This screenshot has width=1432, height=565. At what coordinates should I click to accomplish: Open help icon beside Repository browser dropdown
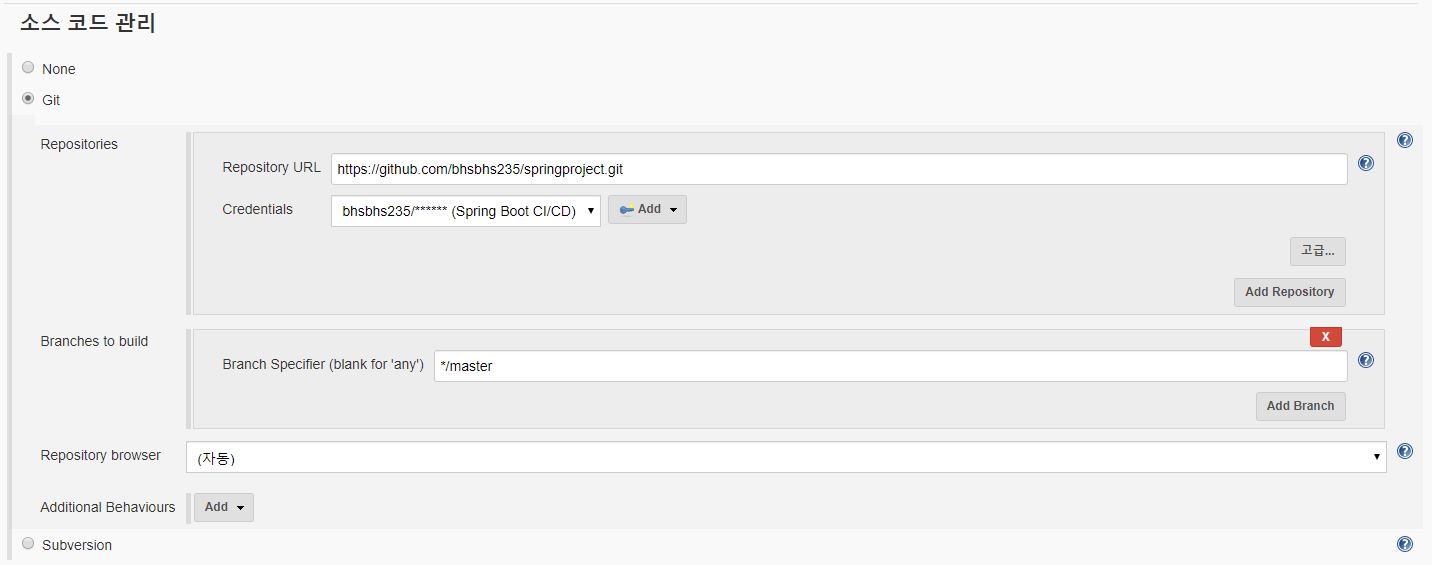(1404, 451)
